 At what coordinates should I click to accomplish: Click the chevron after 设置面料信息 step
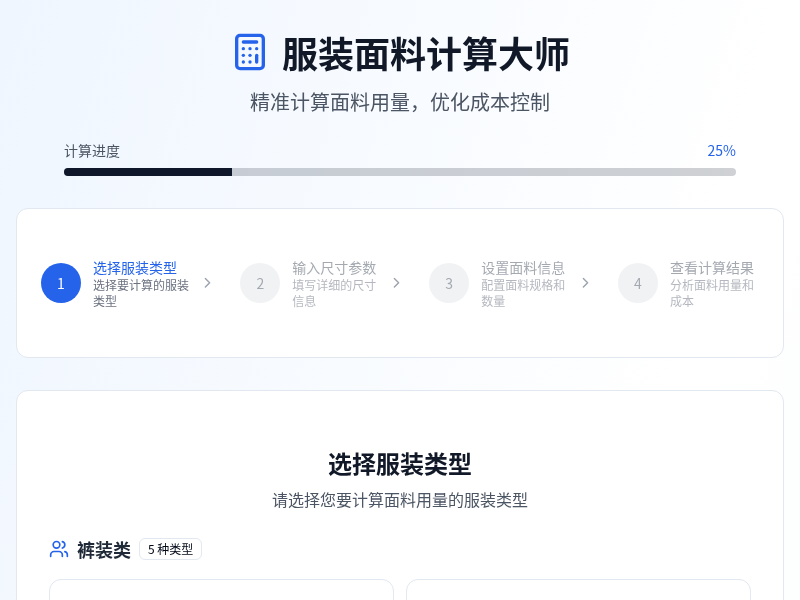(x=585, y=283)
